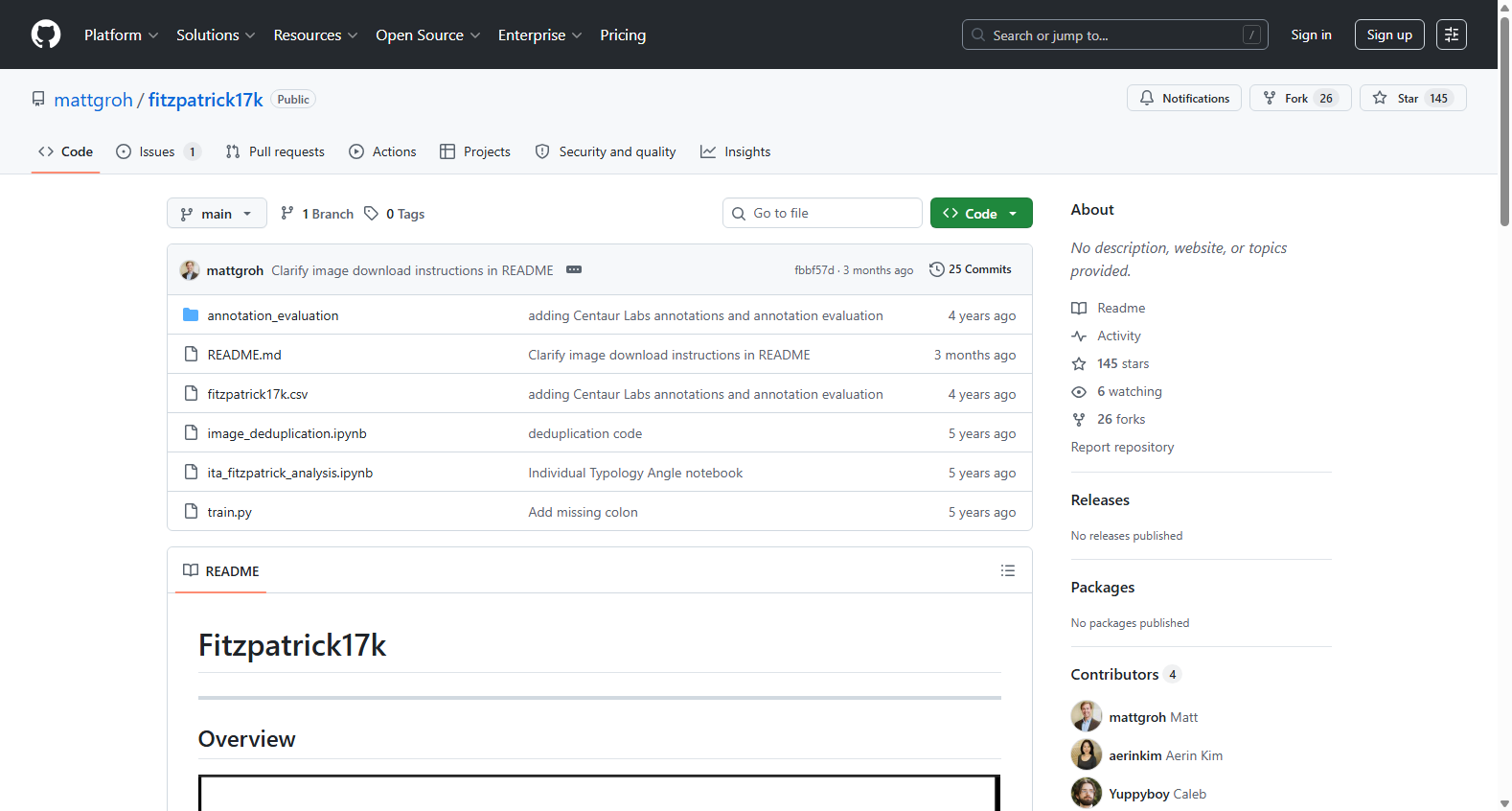Open the Releases heading link
This screenshot has width=1512, height=811.
click(x=1100, y=499)
